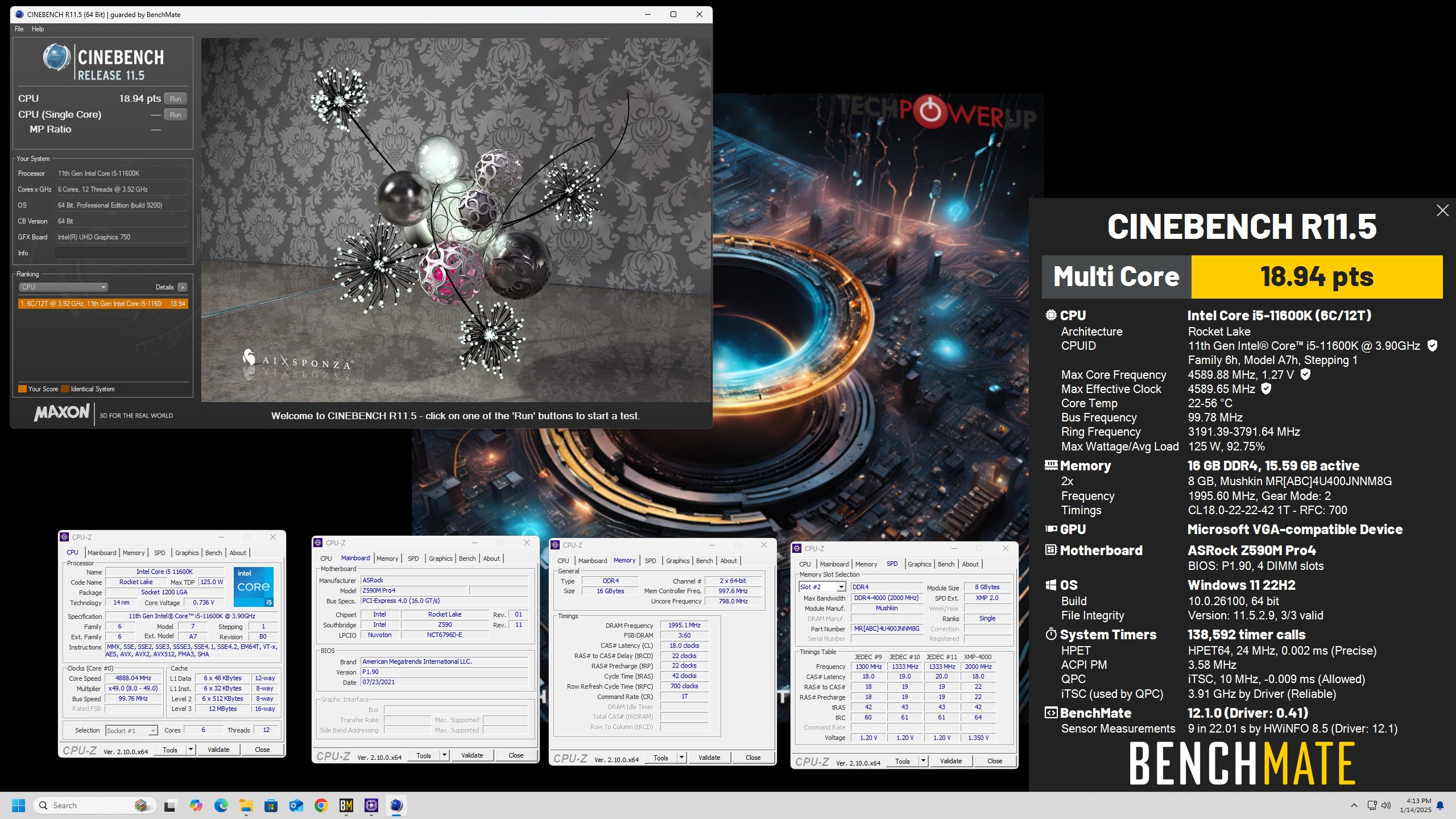Run the CPU (Single Core) test

click(x=176, y=114)
